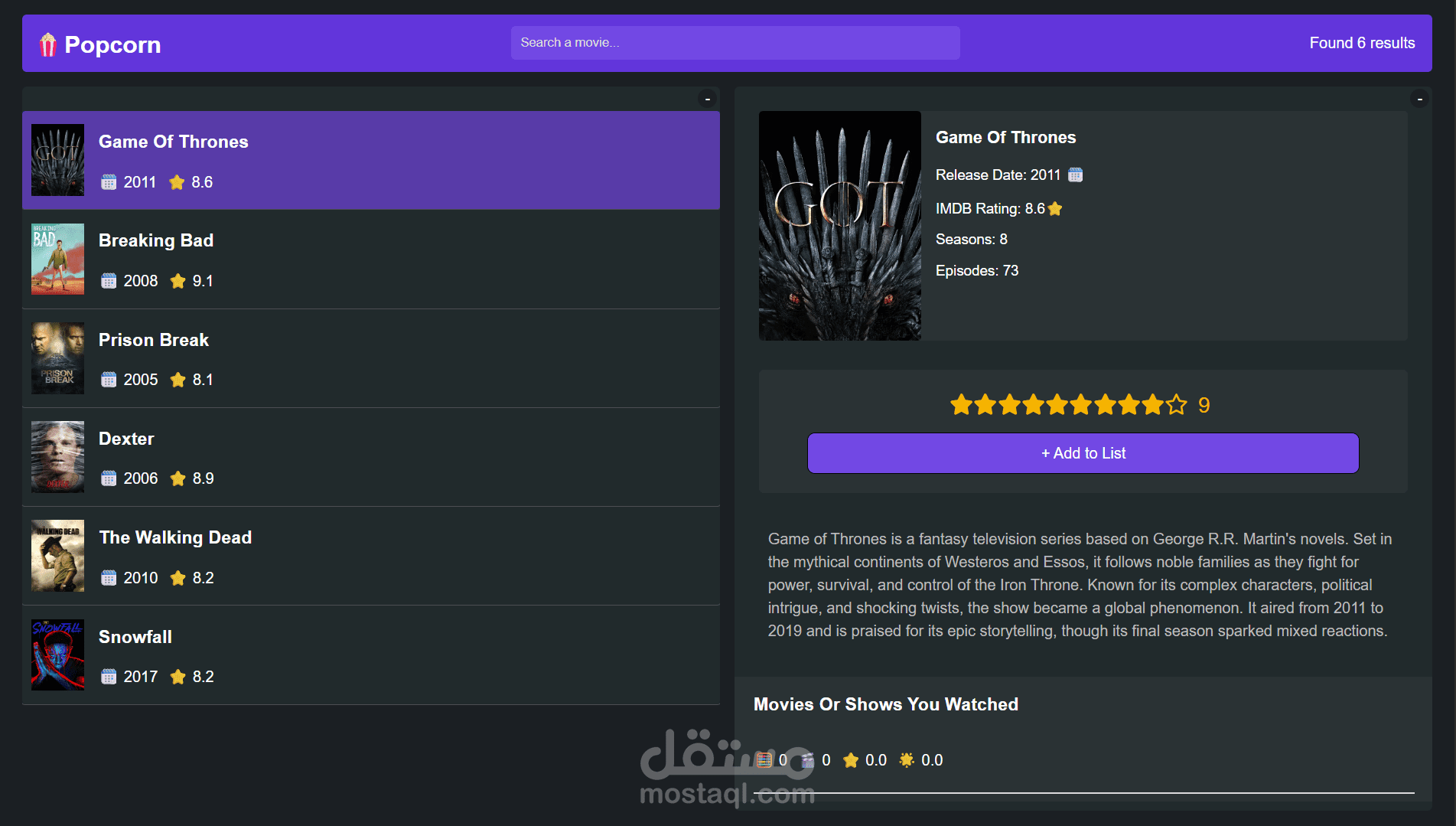Viewport: 1456px width, 826px height.
Task: Click the Search a movie input field
Action: tap(735, 43)
